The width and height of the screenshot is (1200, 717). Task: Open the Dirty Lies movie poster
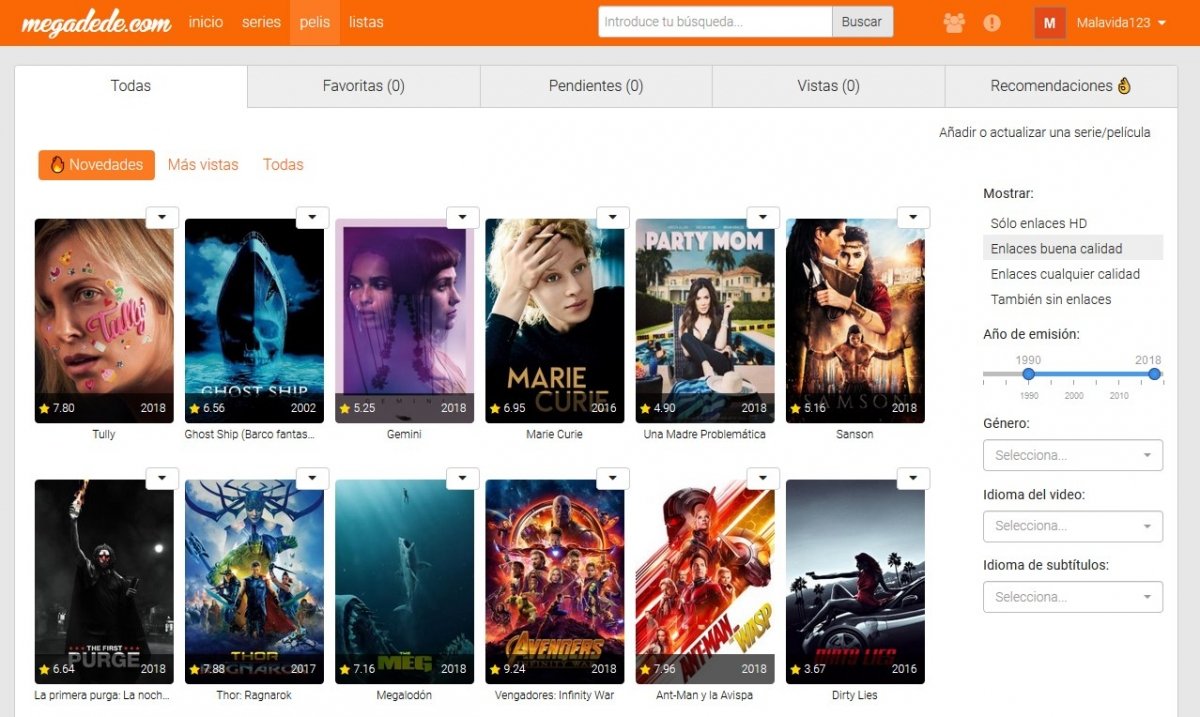pyautogui.click(x=855, y=582)
